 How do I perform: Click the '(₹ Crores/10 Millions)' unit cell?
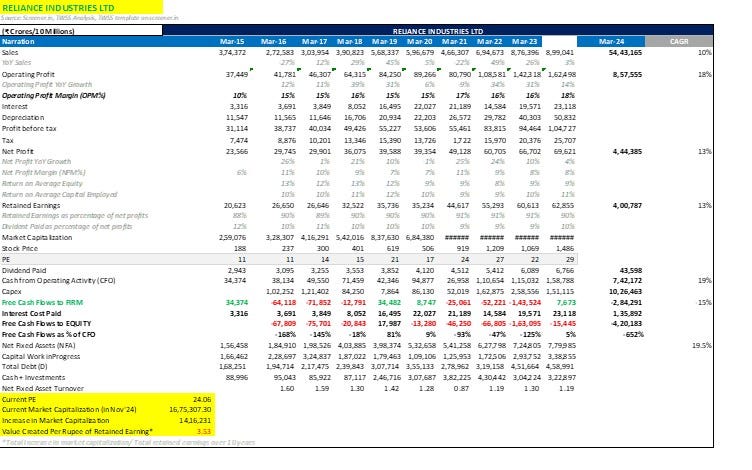pos(81,31)
